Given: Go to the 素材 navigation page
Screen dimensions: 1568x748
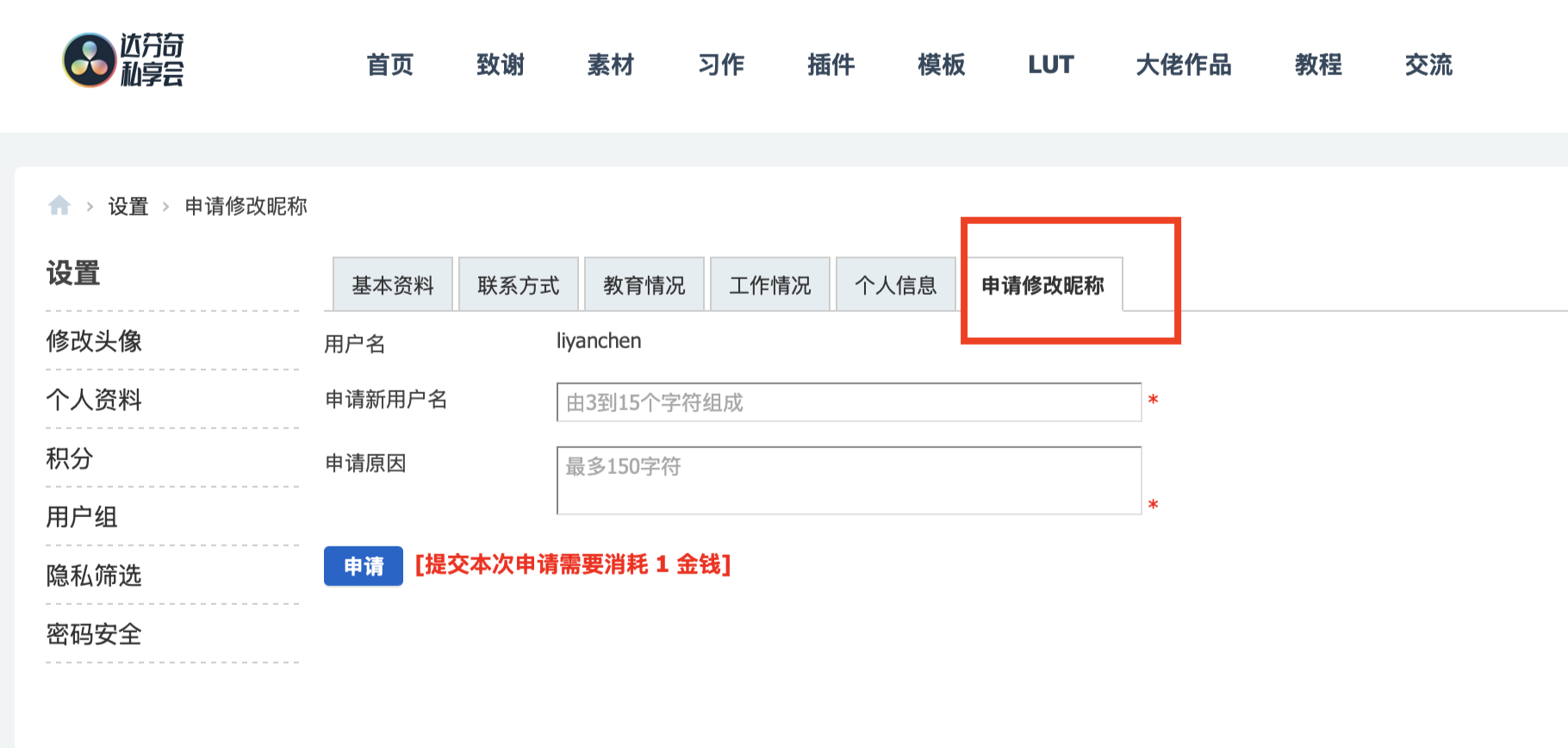Looking at the screenshot, I should click(610, 65).
